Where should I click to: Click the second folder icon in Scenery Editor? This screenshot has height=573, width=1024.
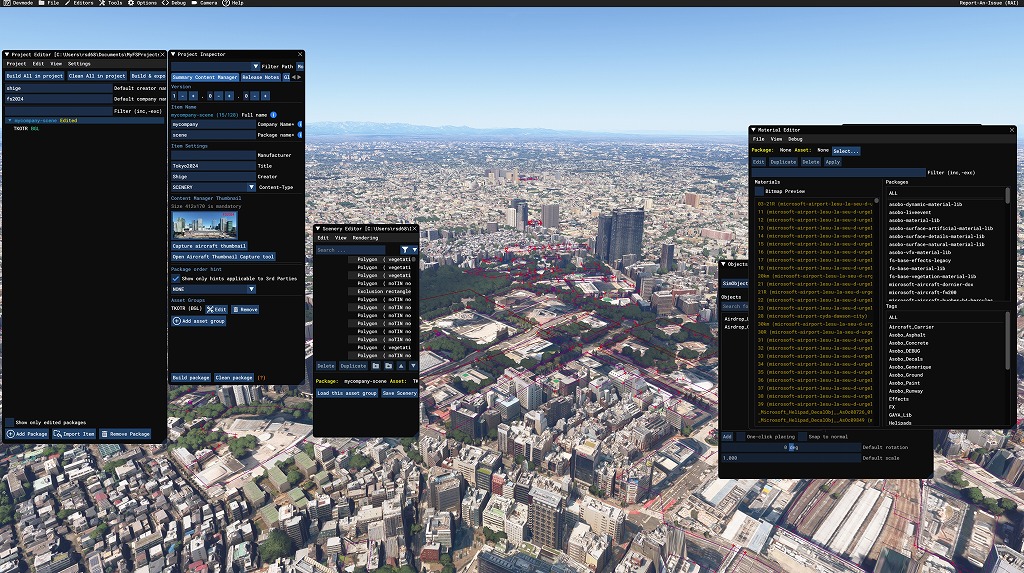tap(389, 366)
